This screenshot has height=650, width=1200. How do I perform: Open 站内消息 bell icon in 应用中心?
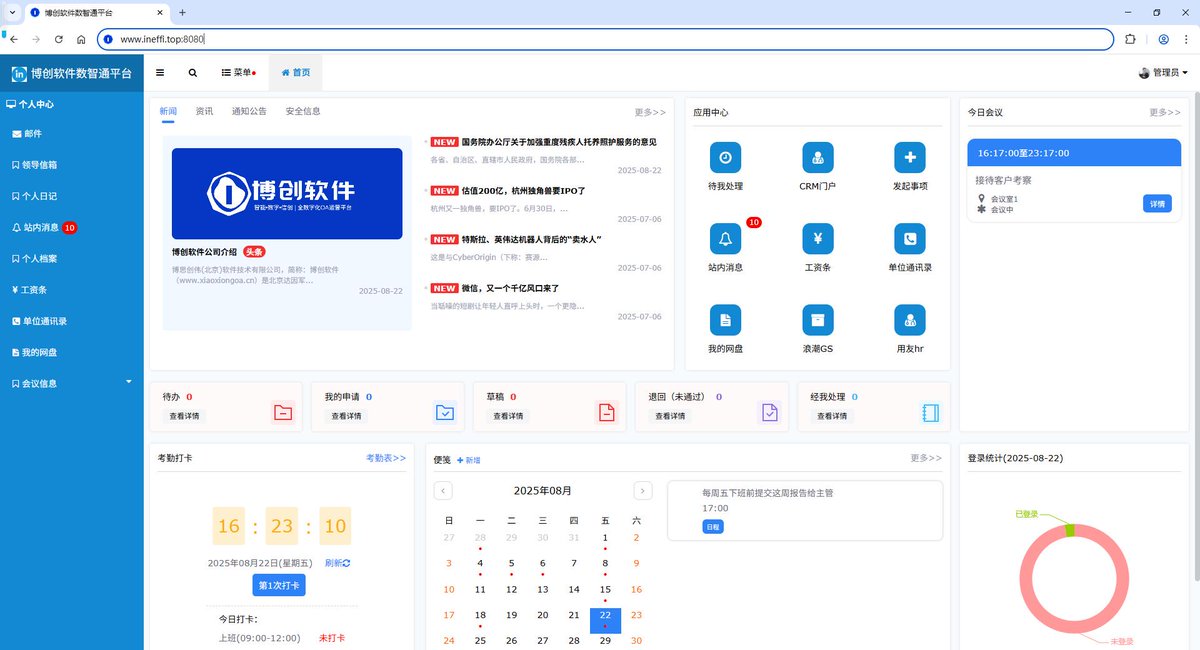[x=725, y=239]
